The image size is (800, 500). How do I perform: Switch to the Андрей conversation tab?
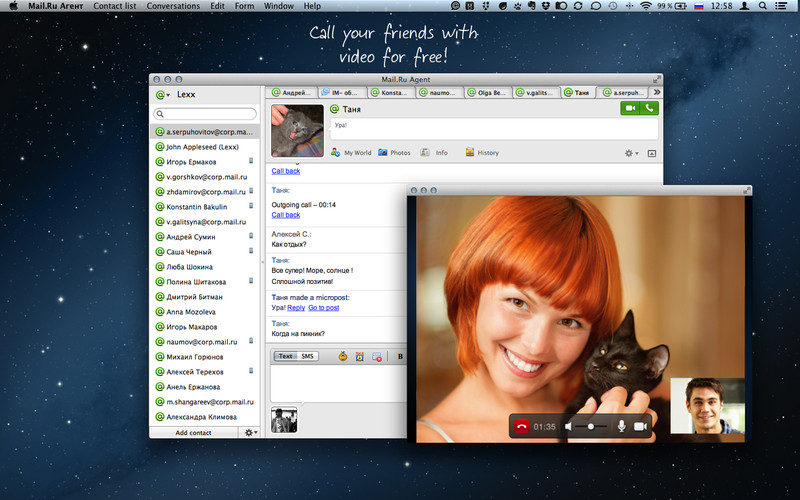tap(291, 92)
